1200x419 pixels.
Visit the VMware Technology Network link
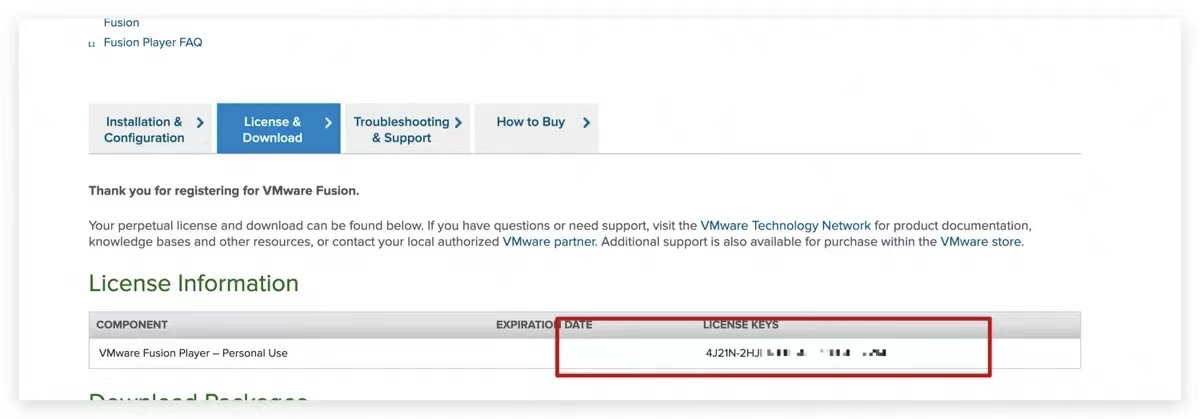(786, 225)
